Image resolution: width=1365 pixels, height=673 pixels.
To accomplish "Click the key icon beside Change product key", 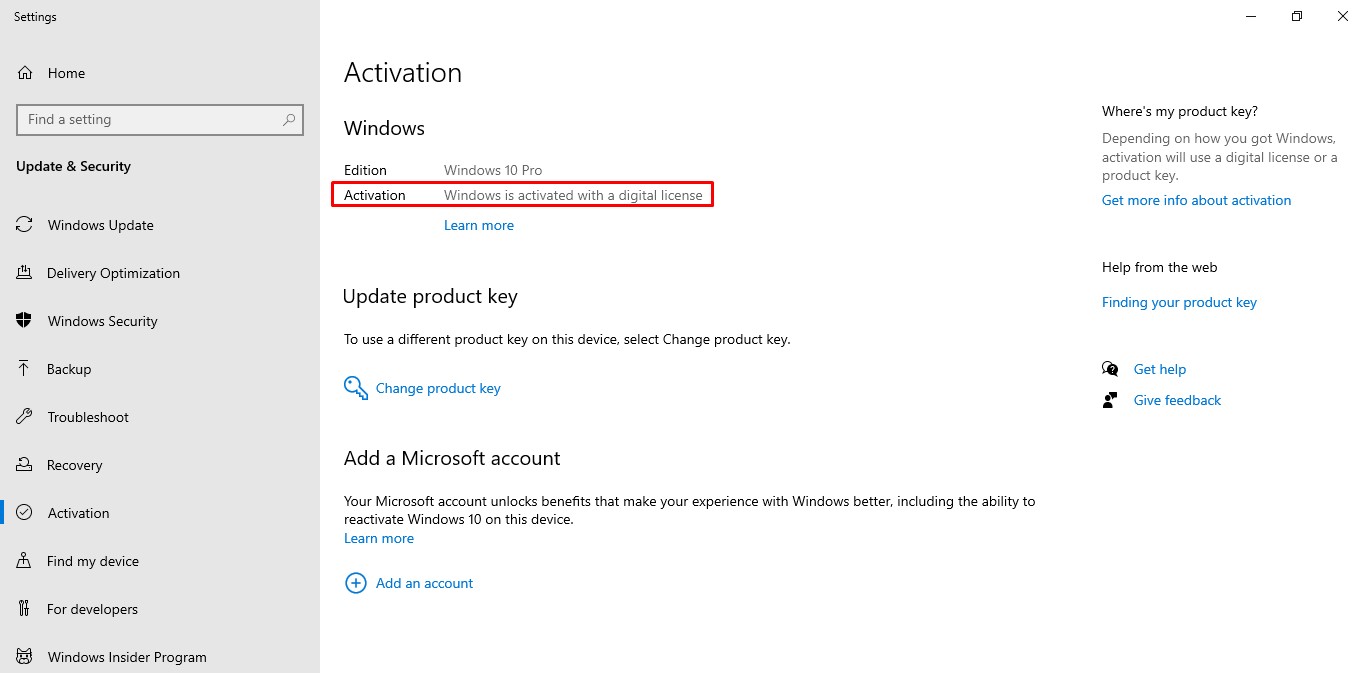I will click(355, 388).
